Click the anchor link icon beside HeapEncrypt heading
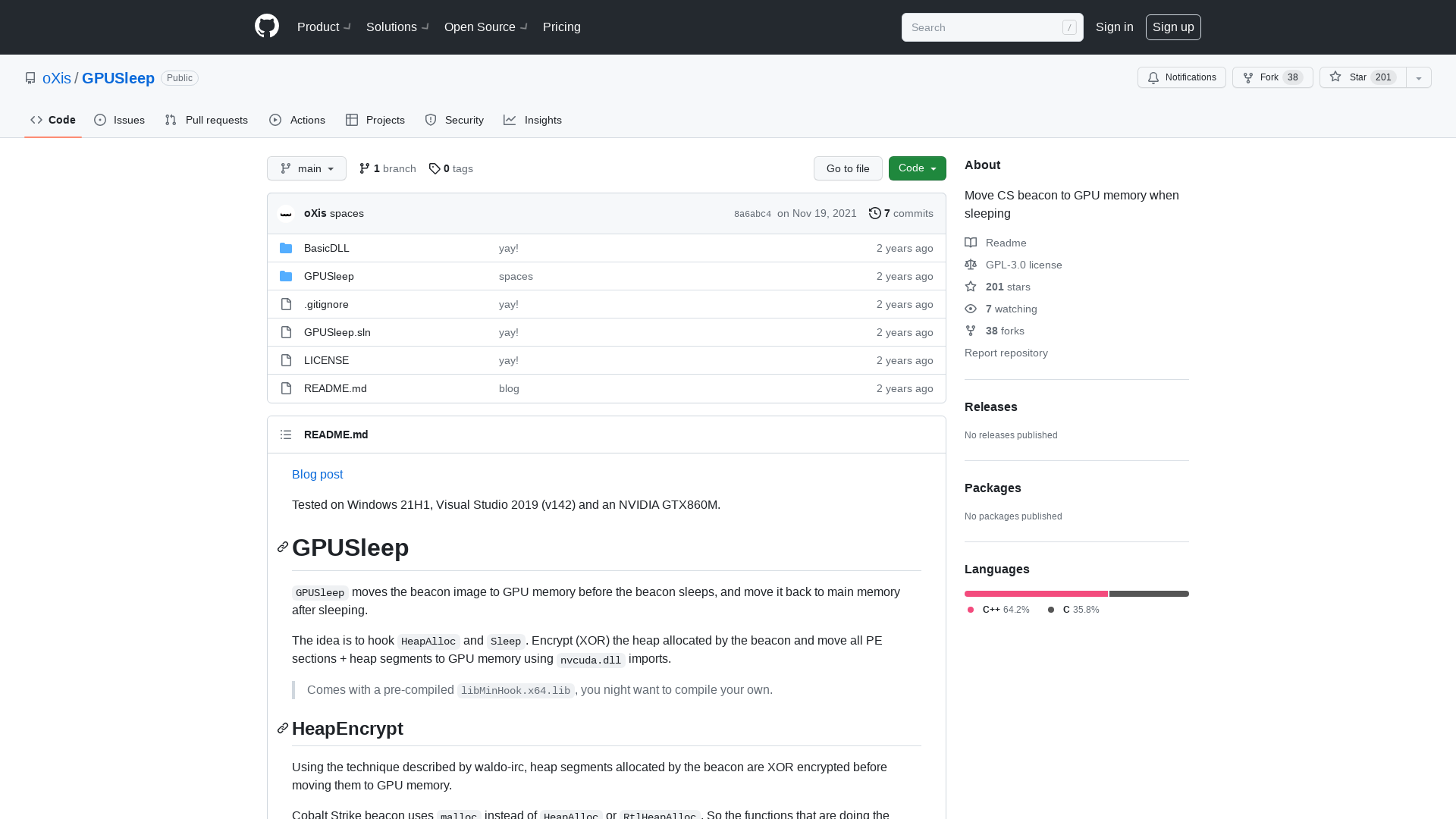The width and height of the screenshot is (1456, 819). coord(283,728)
